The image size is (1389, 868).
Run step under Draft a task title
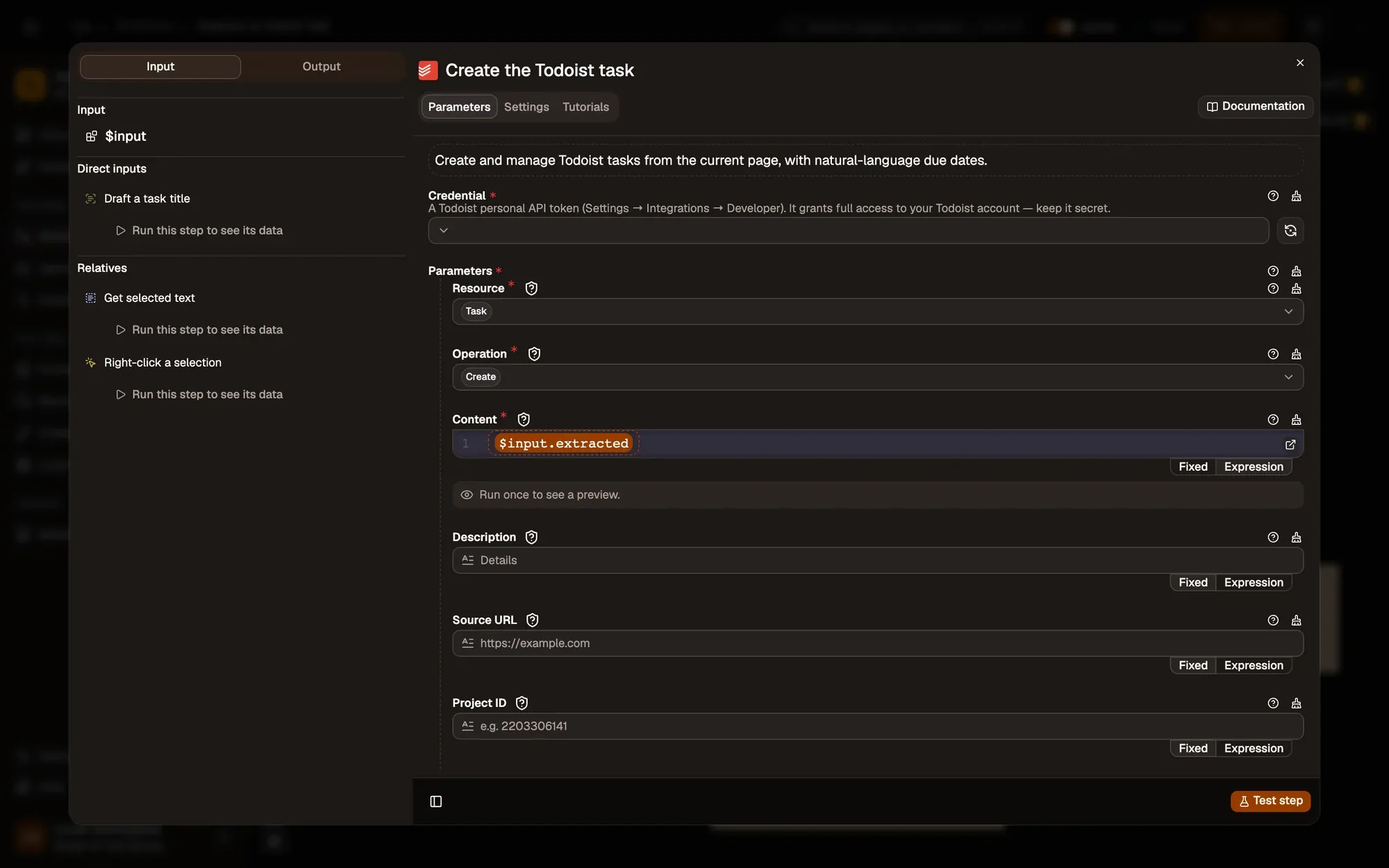[199, 231]
